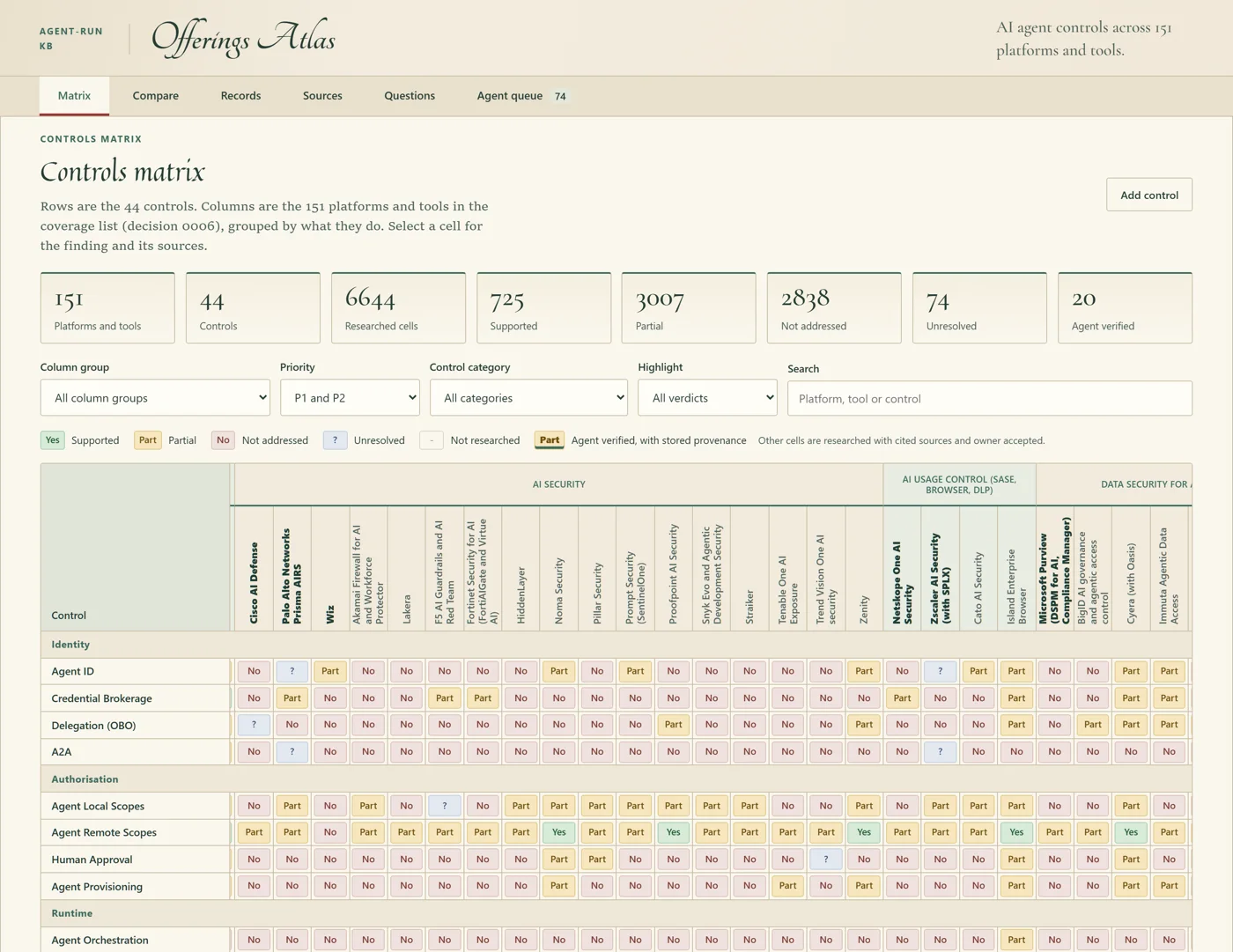Image resolution: width=1233 pixels, height=952 pixels.
Task: Open Agent Orchestration cell for Island Enterprise Browser
Action: click(x=1016, y=940)
